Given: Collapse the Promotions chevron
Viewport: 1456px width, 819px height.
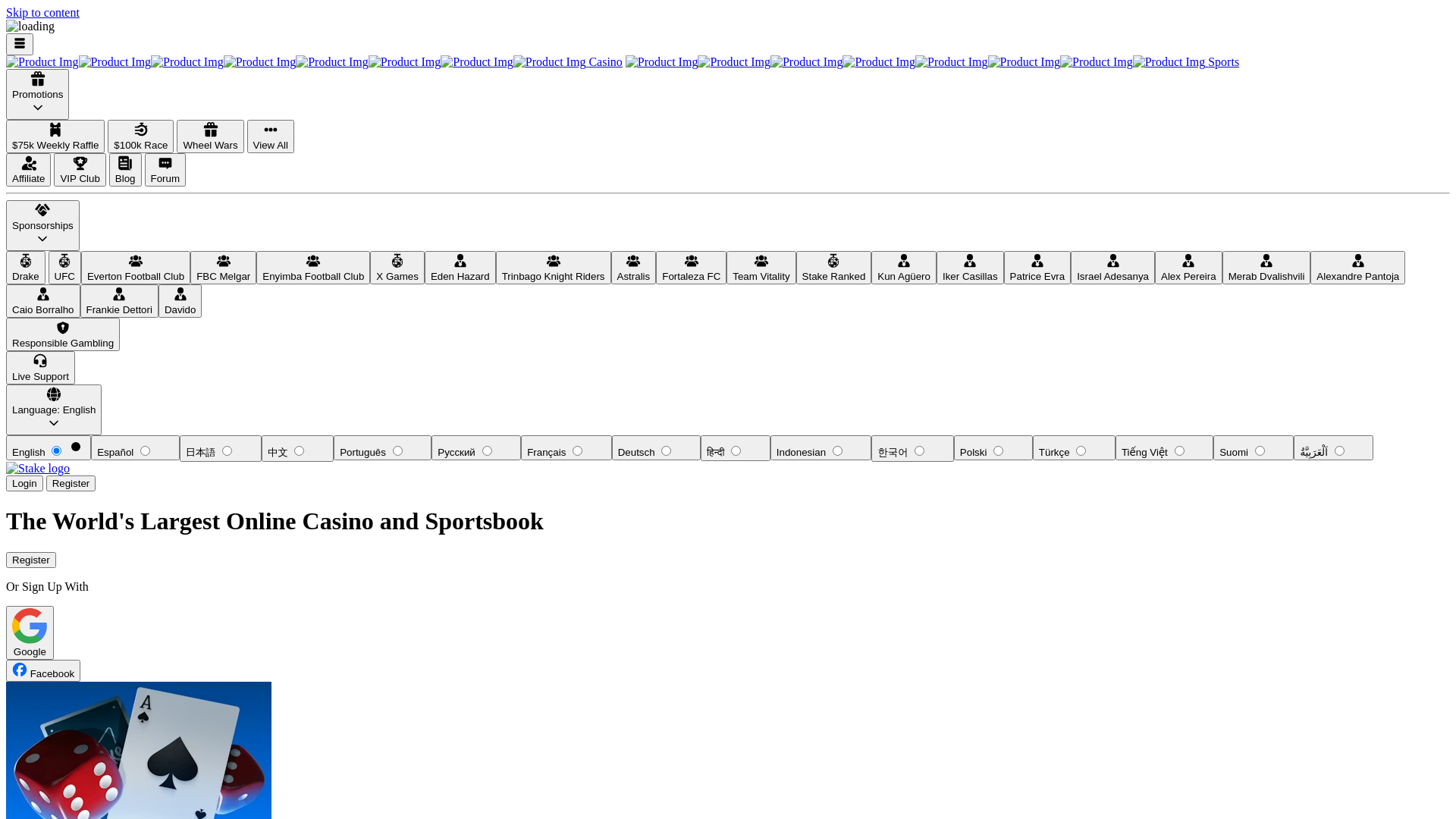Looking at the screenshot, I should point(38,108).
